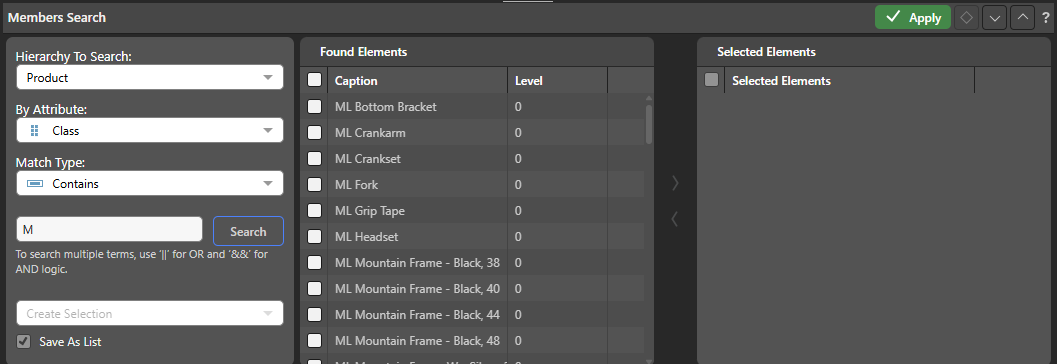Click the Level column header

click(x=528, y=81)
